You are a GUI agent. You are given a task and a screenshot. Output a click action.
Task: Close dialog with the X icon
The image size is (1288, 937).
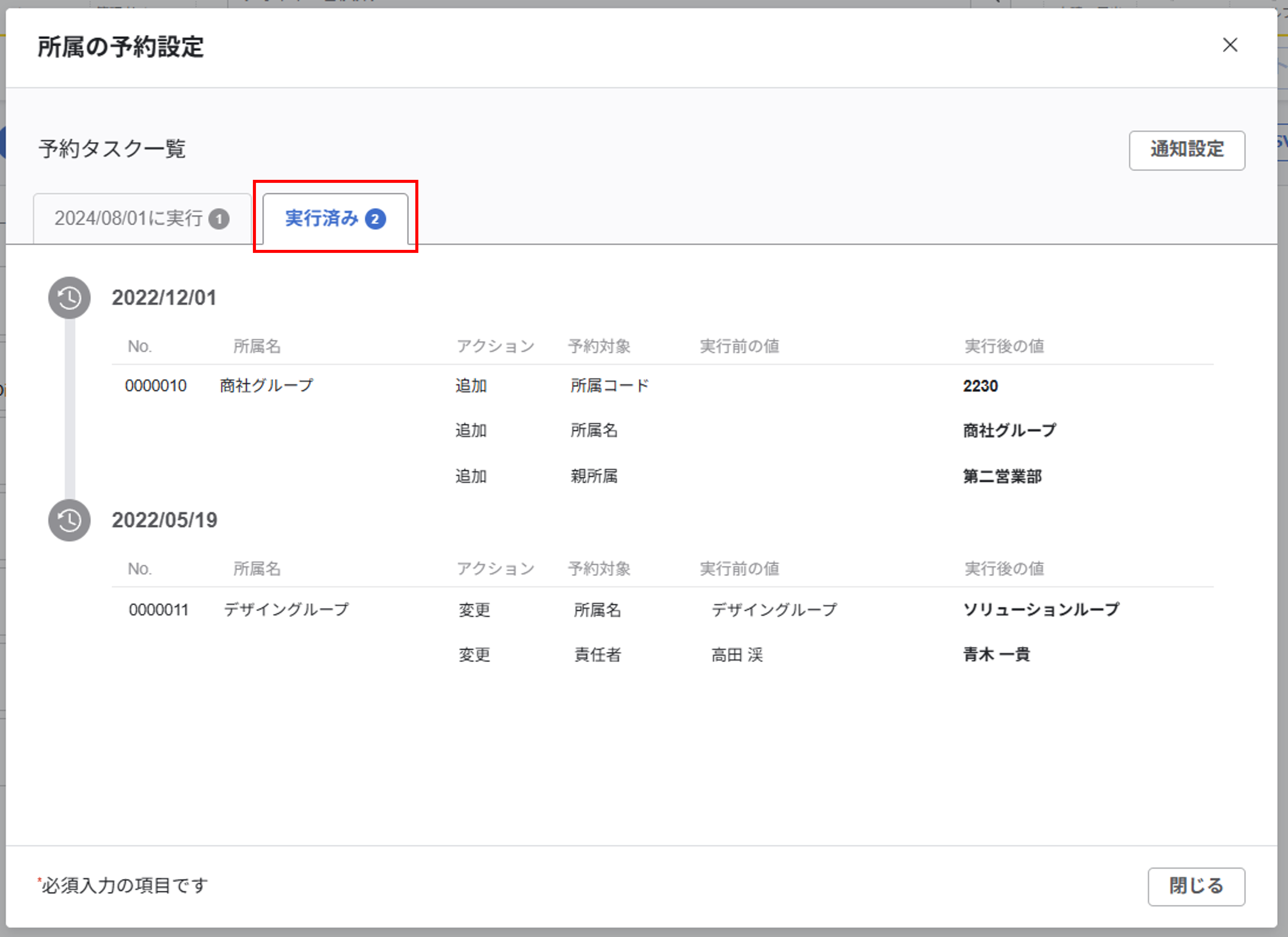pos(1230,45)
